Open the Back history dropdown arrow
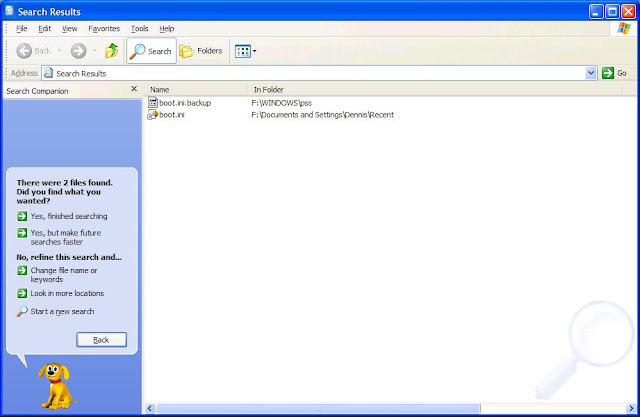The image size is (640, 417). (59, 51)
